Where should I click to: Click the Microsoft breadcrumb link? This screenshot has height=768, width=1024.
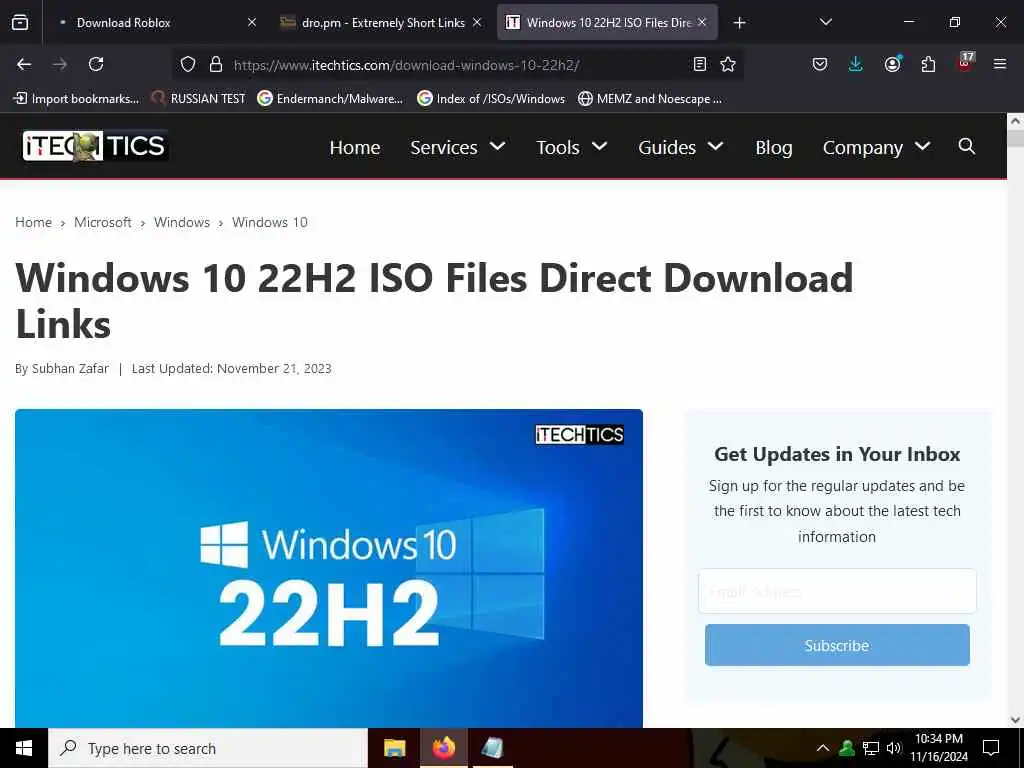click(x=103, y=222)
